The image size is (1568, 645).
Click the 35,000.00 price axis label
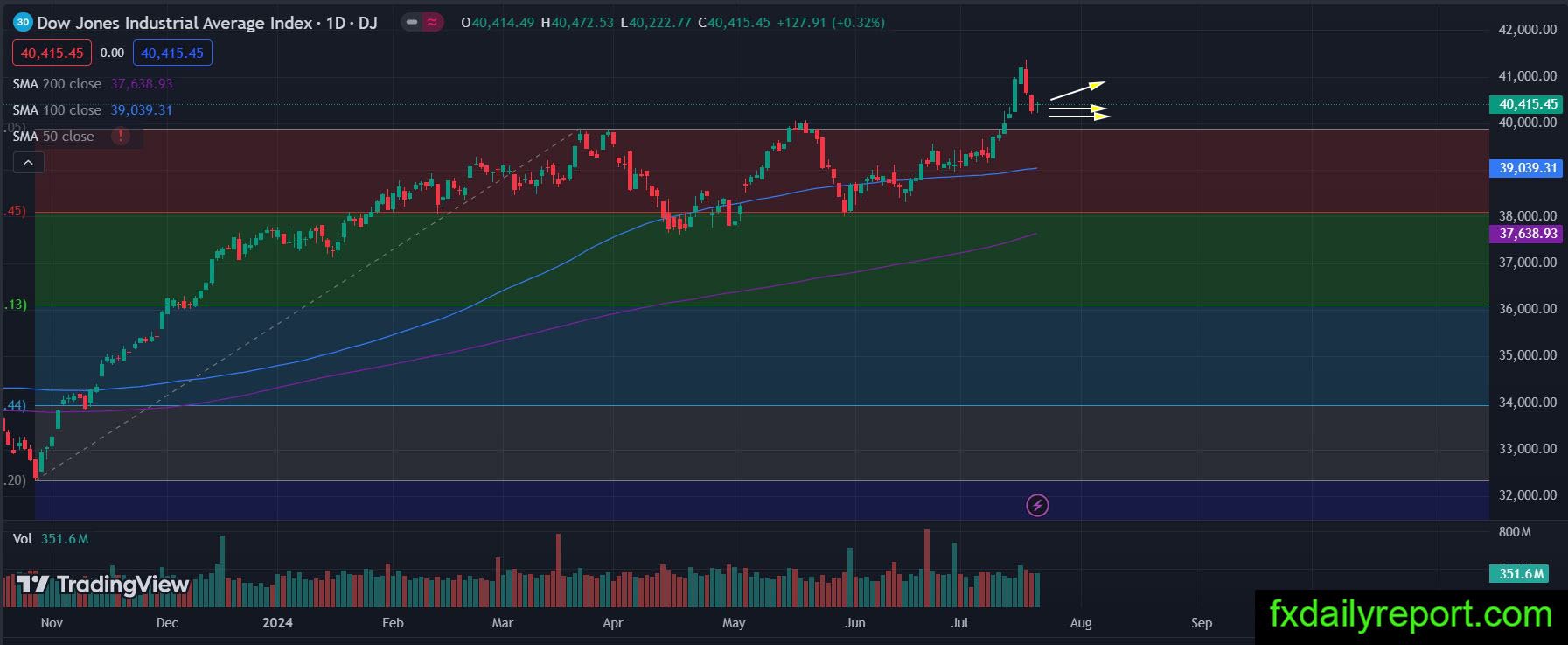pos(1528,355)
